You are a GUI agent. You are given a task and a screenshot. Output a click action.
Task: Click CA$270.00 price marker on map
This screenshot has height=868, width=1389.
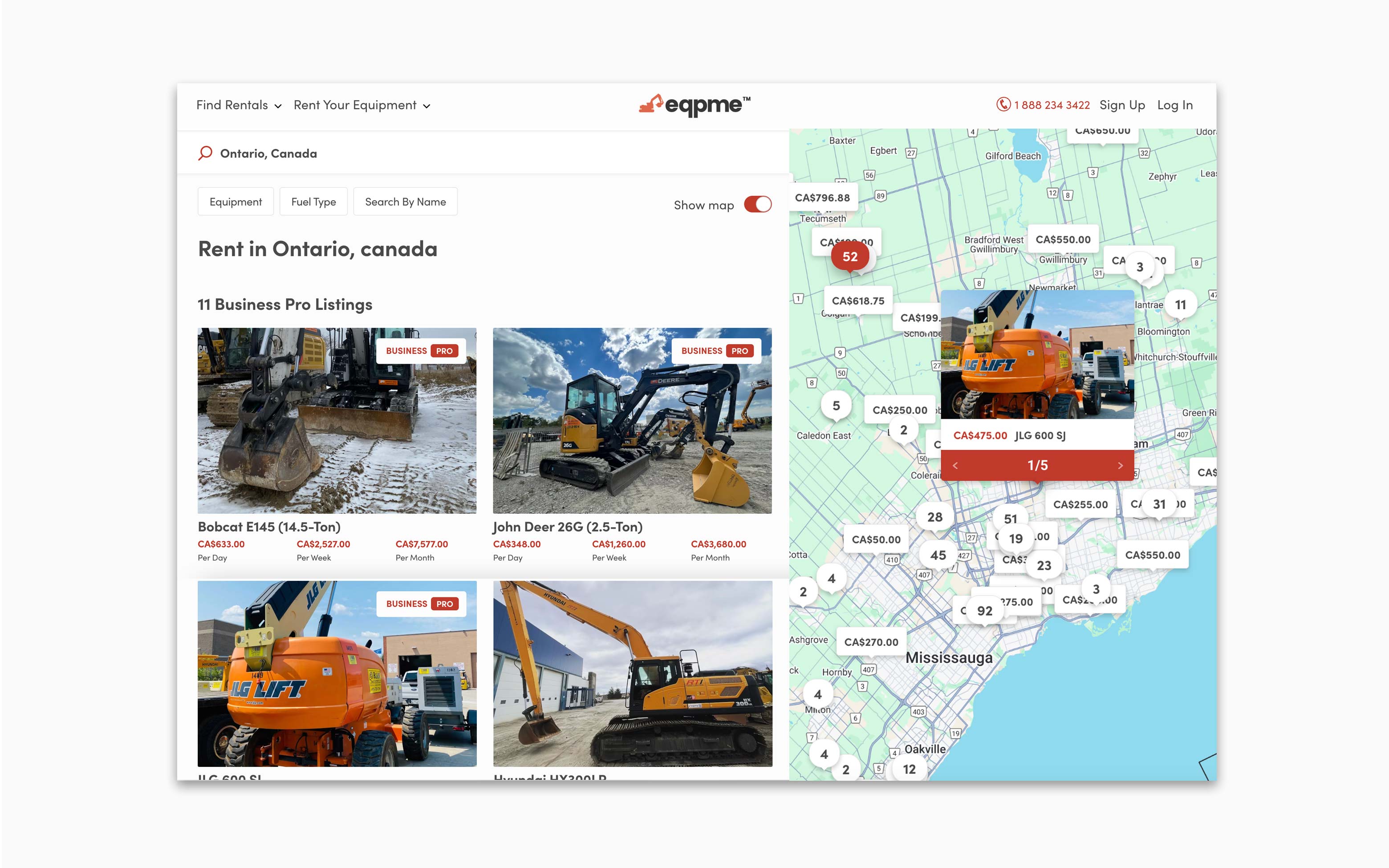pyautogui.click(x=871, y=642)
